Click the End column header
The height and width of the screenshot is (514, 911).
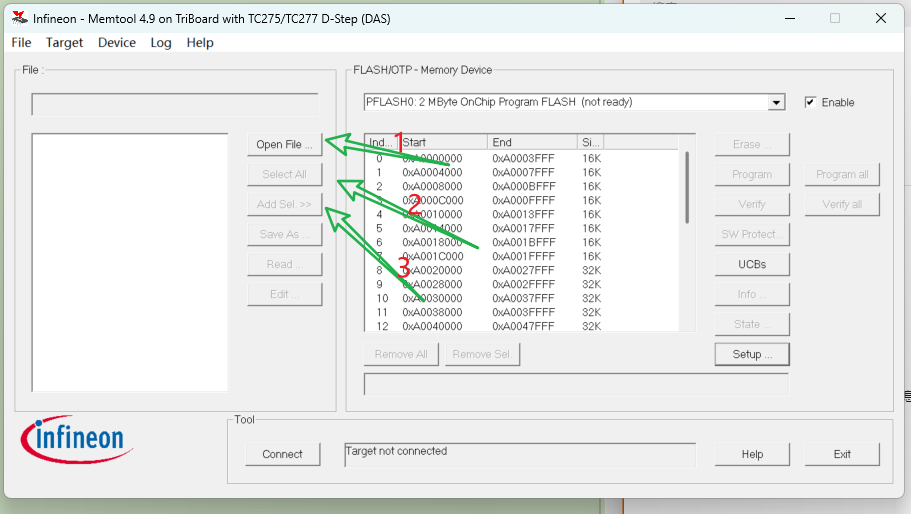click(x=532, y=142)
